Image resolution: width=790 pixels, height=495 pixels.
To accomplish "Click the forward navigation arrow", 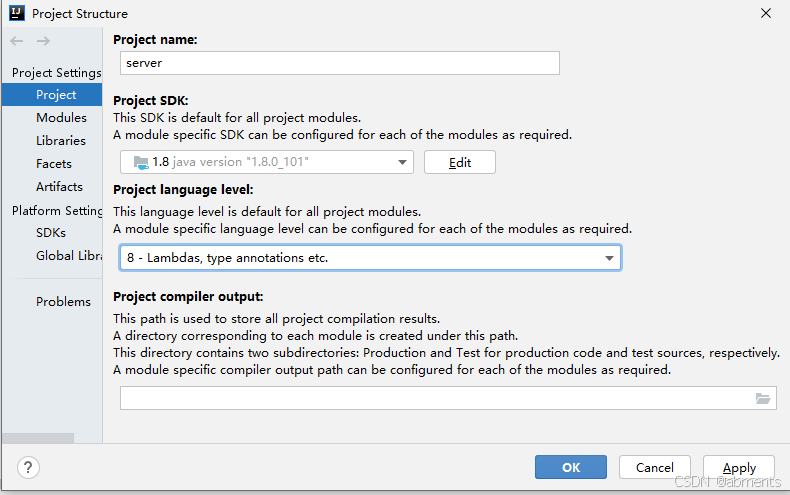I will (x=43, y=41).
